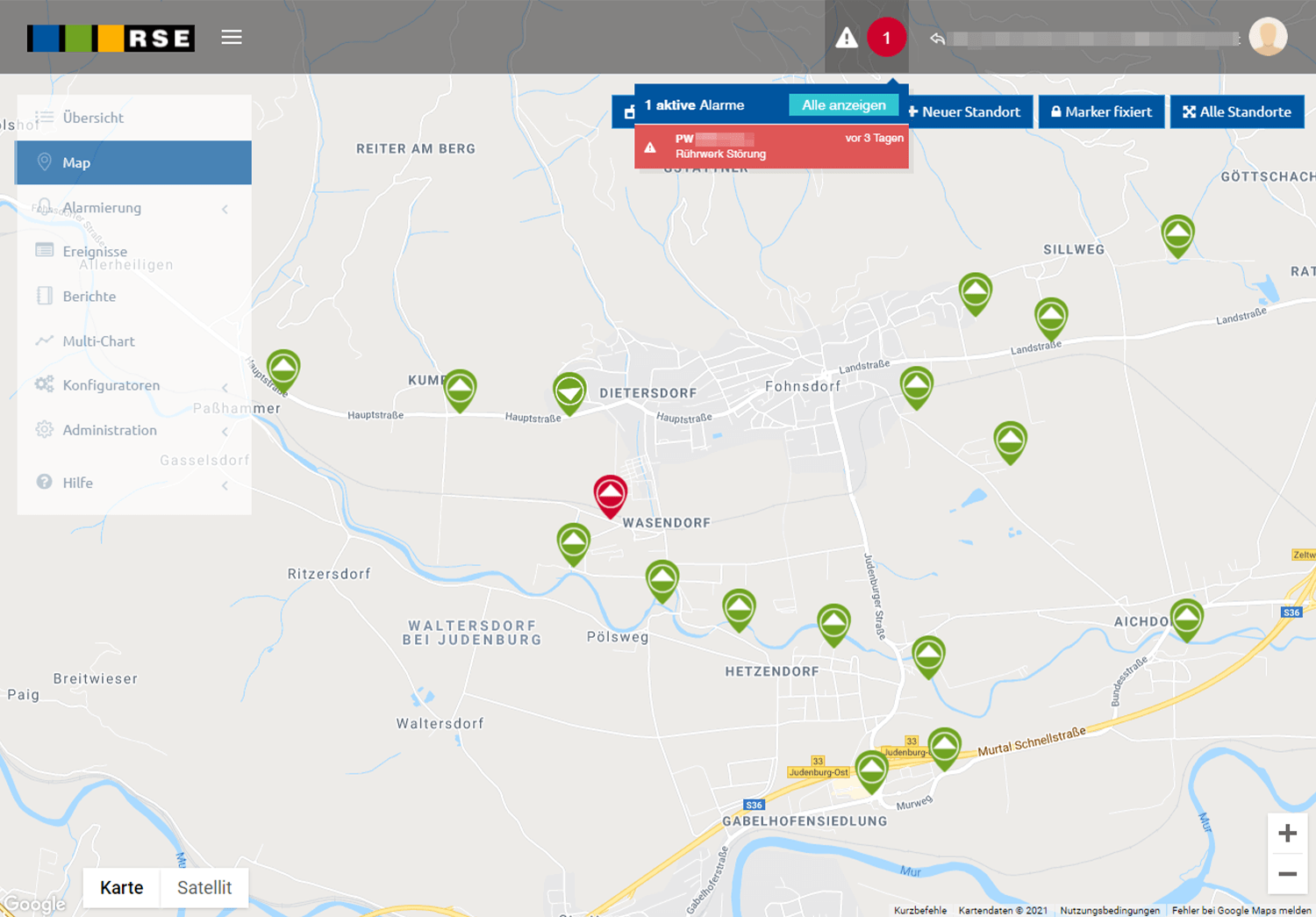Select the green marker at Kumpitz

point(460,390)
